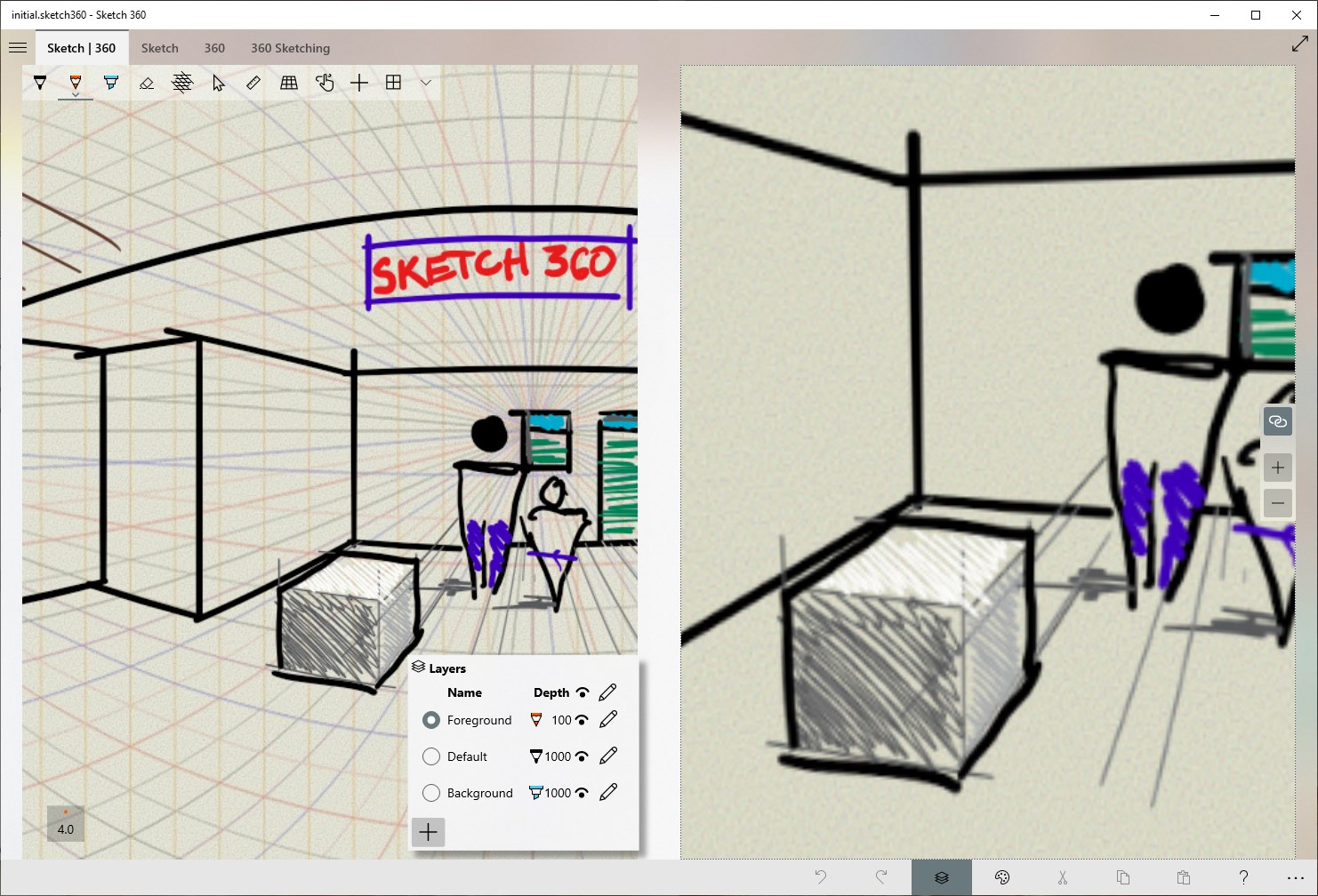This screenshot has height=896, width=1318.
Task: Select the black pen tool
Action: click(40, 82)
